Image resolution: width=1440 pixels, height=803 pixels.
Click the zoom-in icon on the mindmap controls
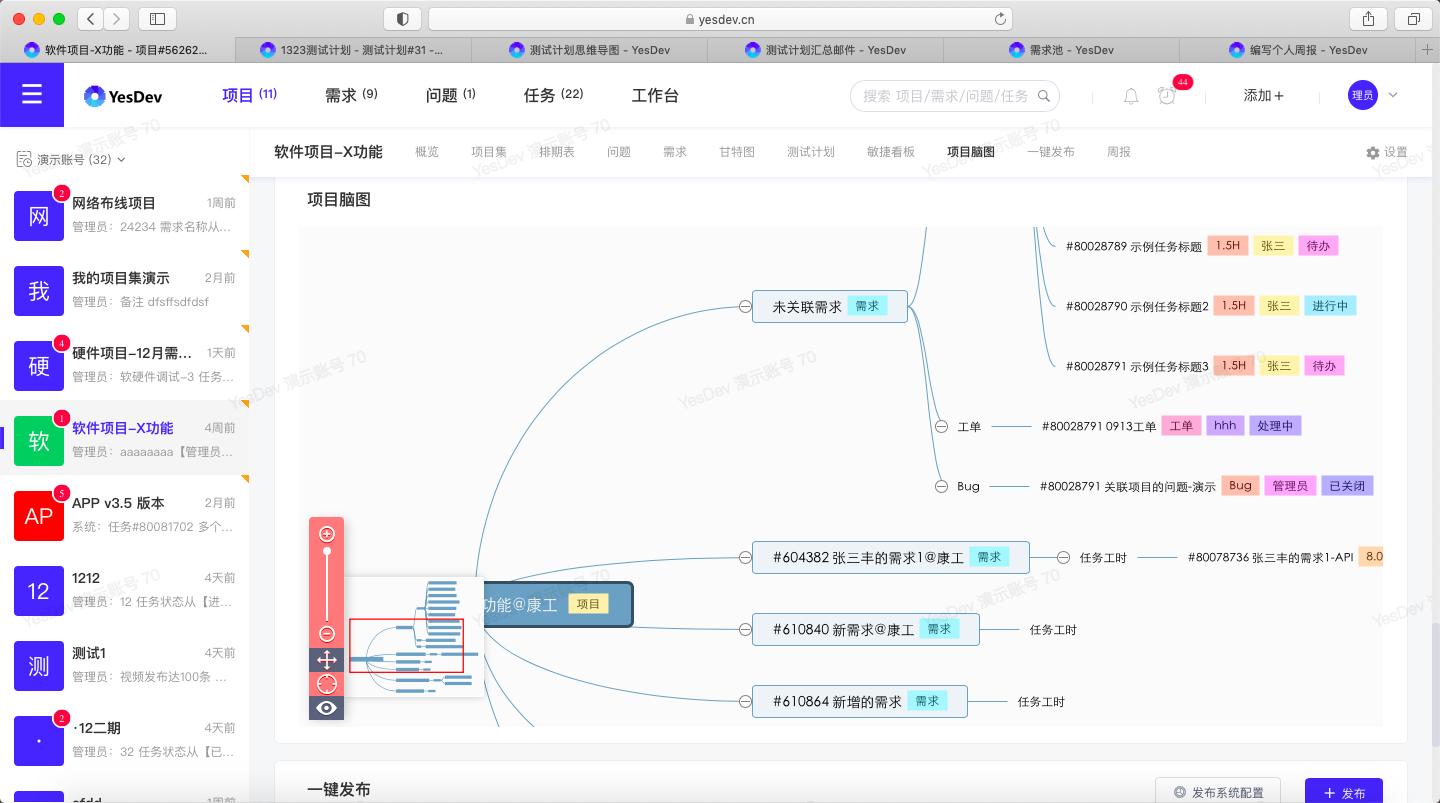pyautogui.click(x=326, y=534)
